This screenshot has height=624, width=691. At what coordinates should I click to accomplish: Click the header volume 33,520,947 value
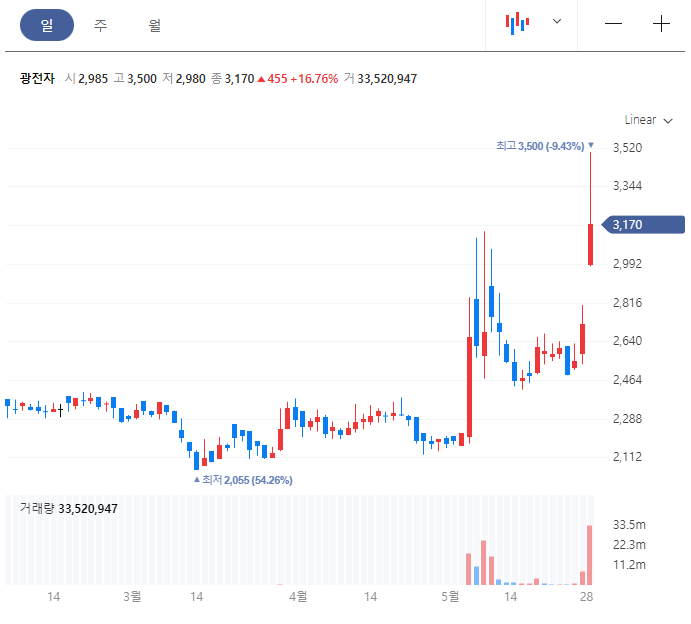coord(387,79)
